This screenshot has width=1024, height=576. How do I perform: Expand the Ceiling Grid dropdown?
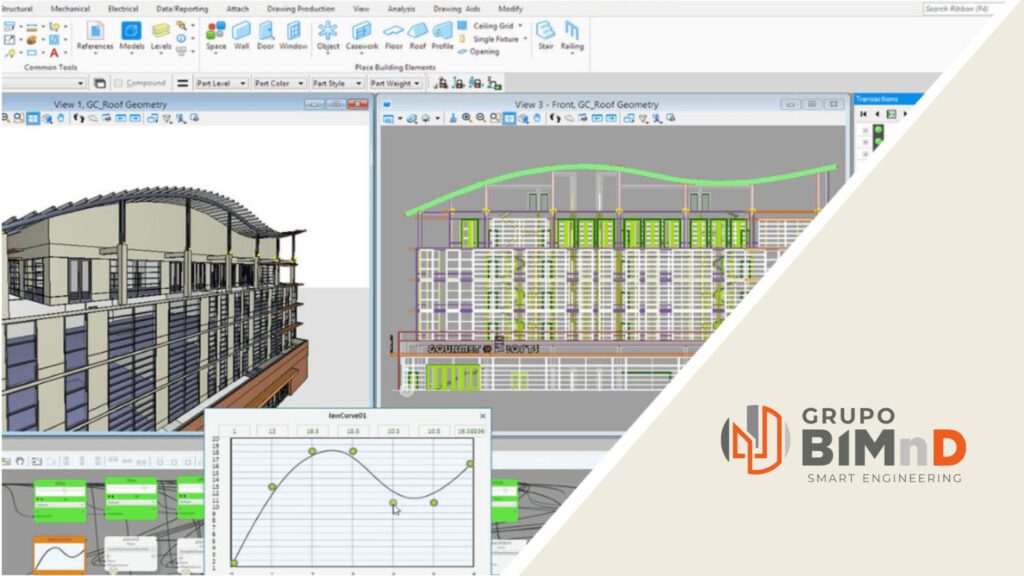[498, 25]
